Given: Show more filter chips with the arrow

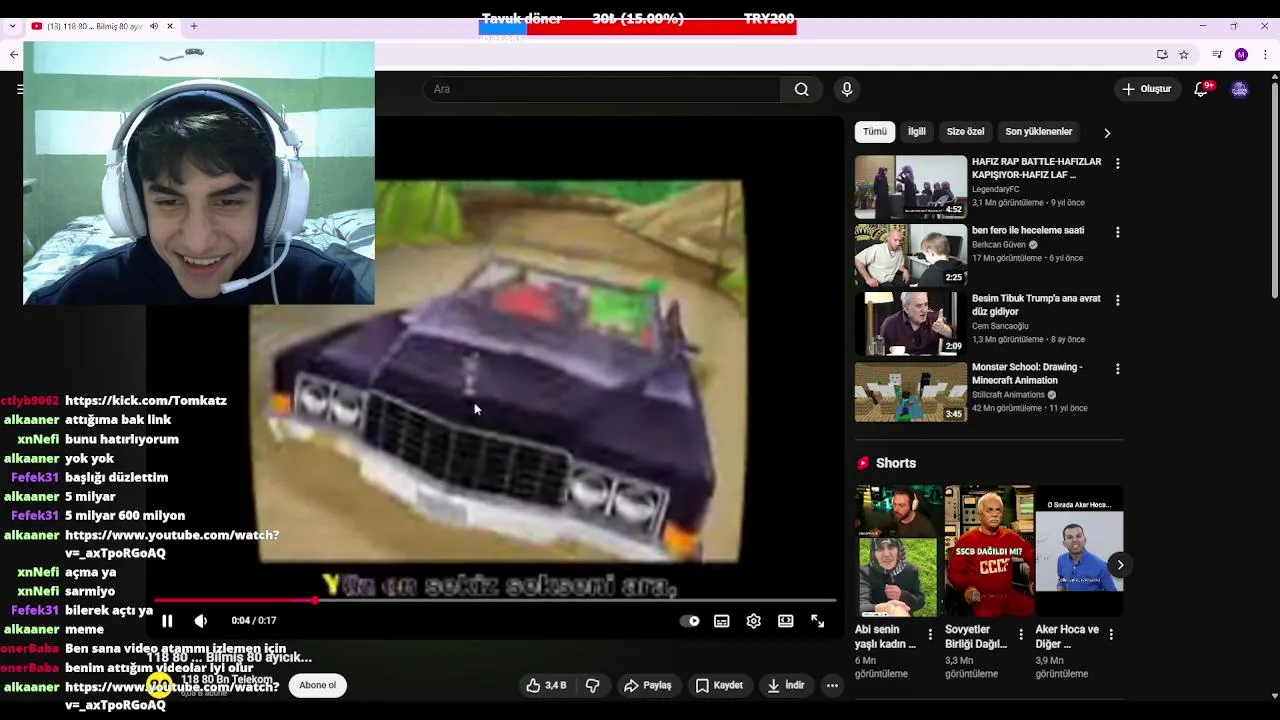Looking at the screenshot, I should [x=1106, y=133].
